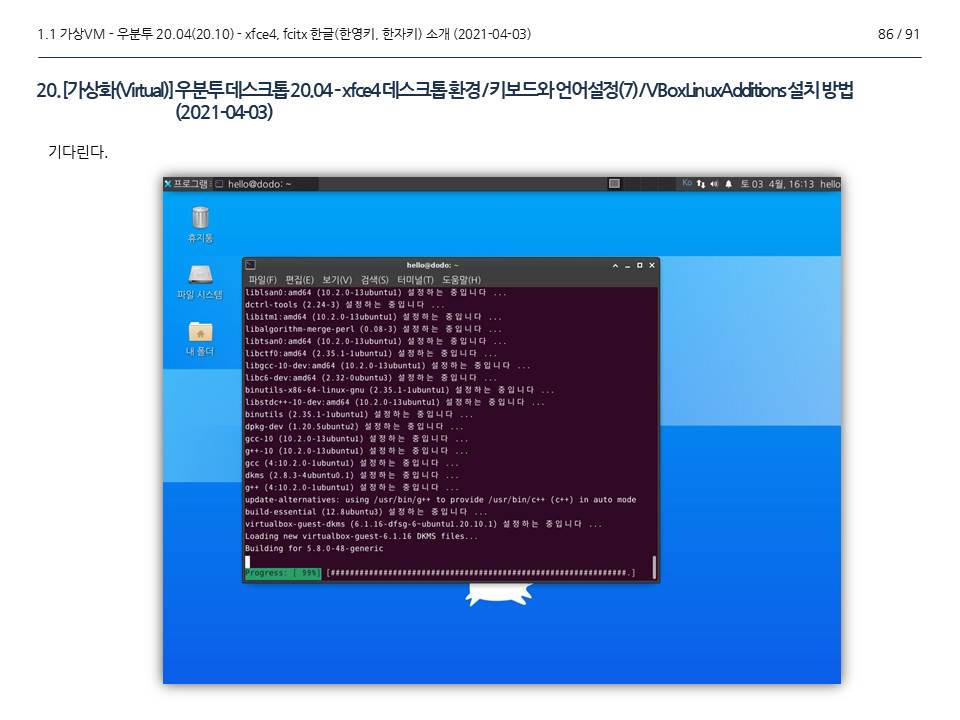Click the virtualbox-guest-dkms terminal line
This screenshot has height=720, width=960.
point(423,524)
